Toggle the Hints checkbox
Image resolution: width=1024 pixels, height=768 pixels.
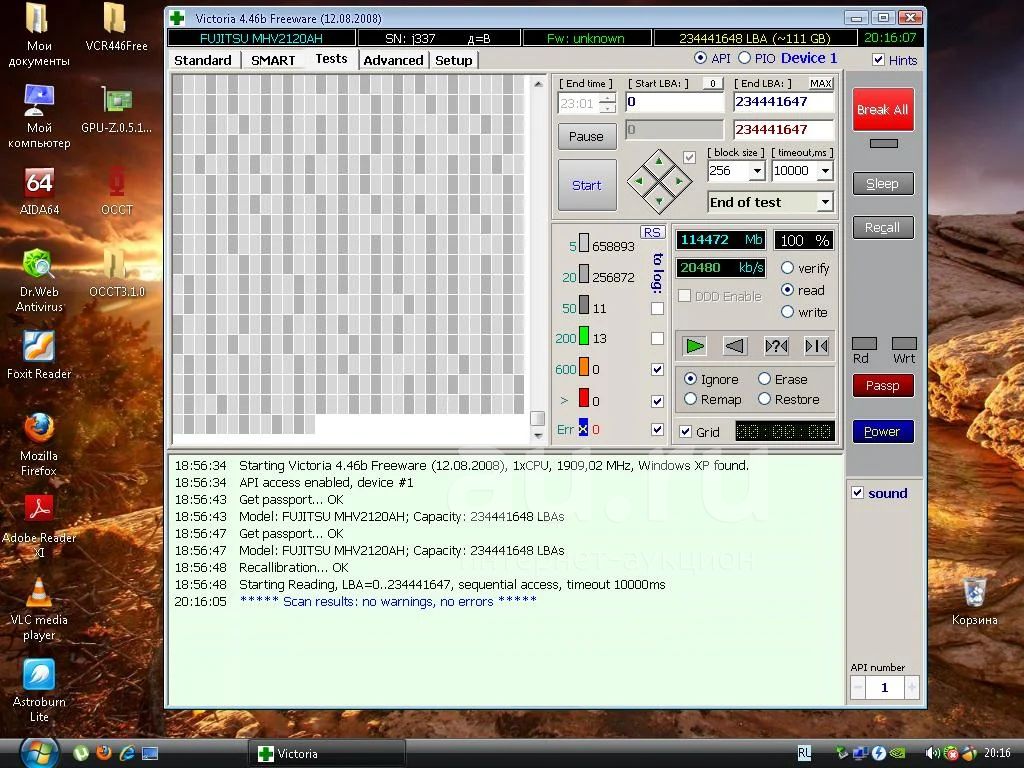click(x=878, y=60)
